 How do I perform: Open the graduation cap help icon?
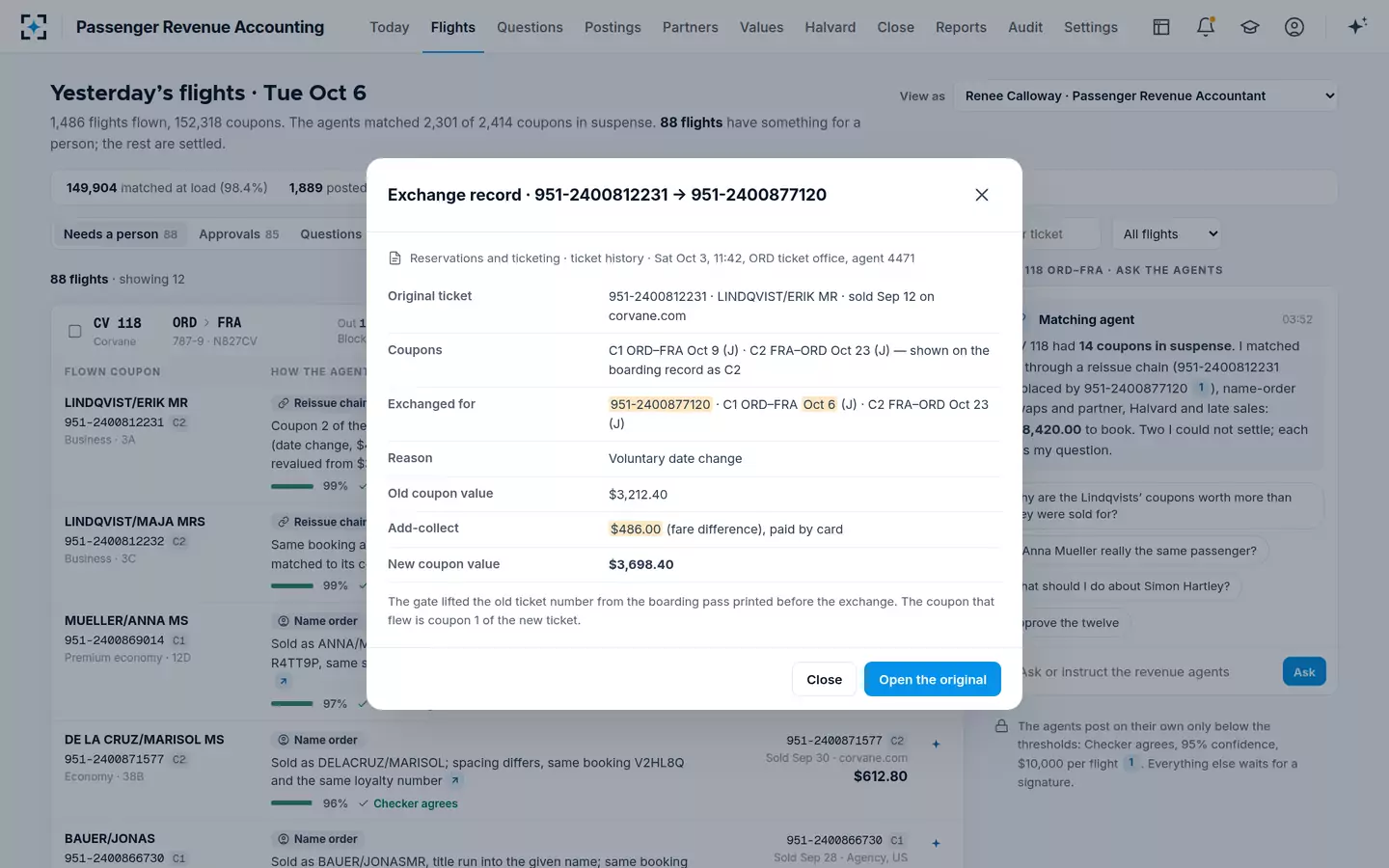[1250, 27]
